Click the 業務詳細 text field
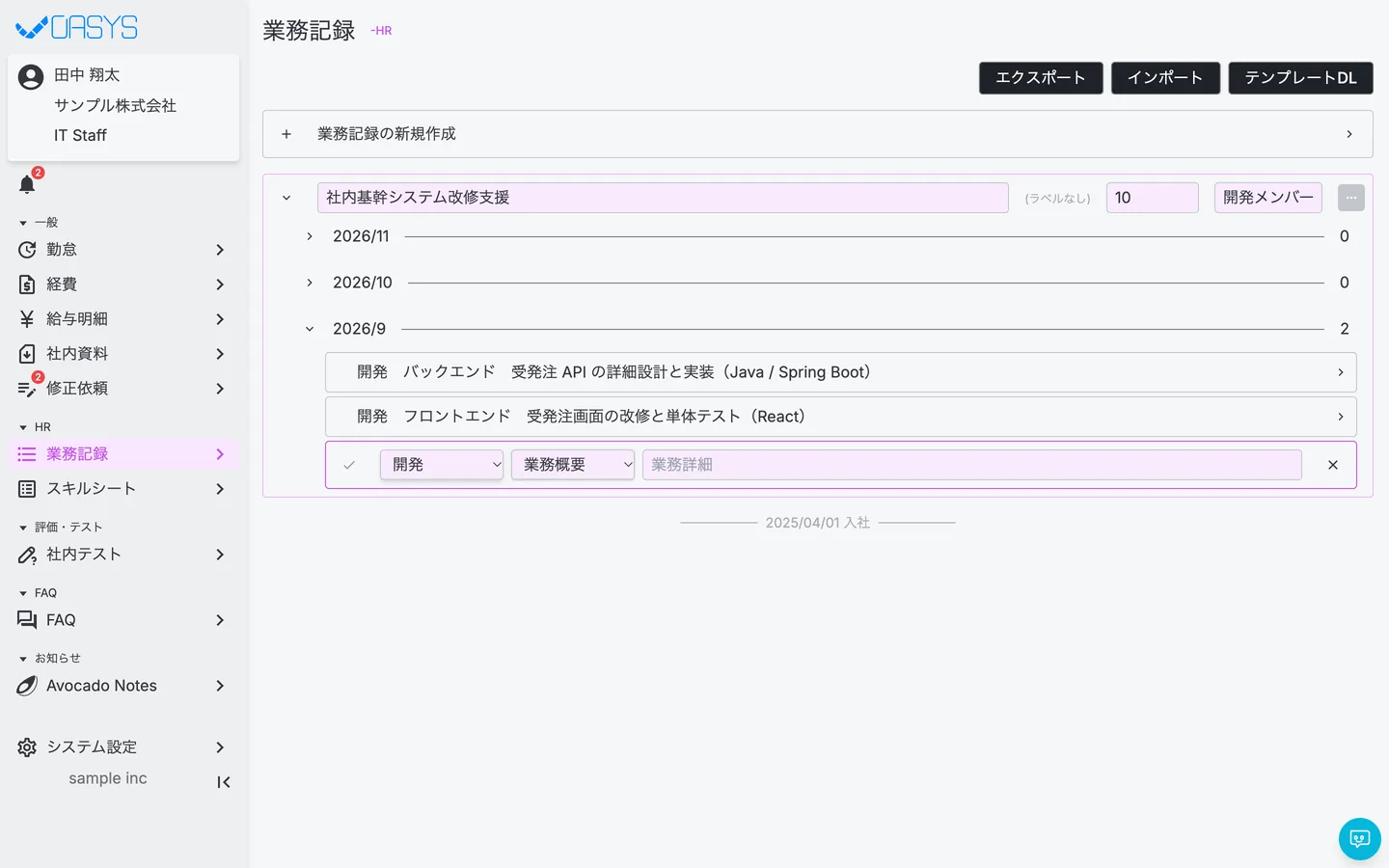Image resolution: width=1389 pixels, height=868 pixels. coord(972,465)
